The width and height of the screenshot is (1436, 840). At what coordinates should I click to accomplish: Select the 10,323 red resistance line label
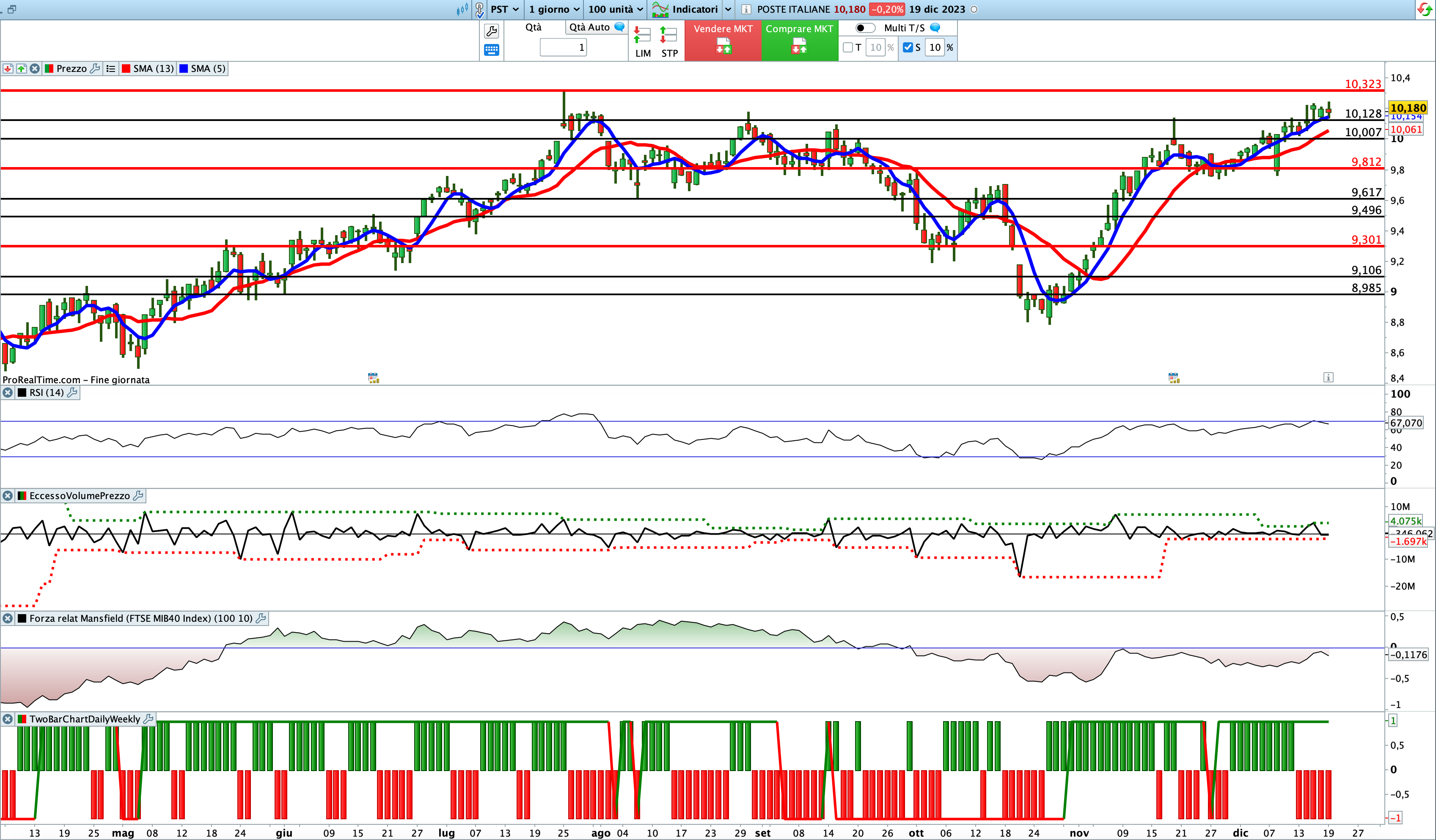click(1363, 84)
